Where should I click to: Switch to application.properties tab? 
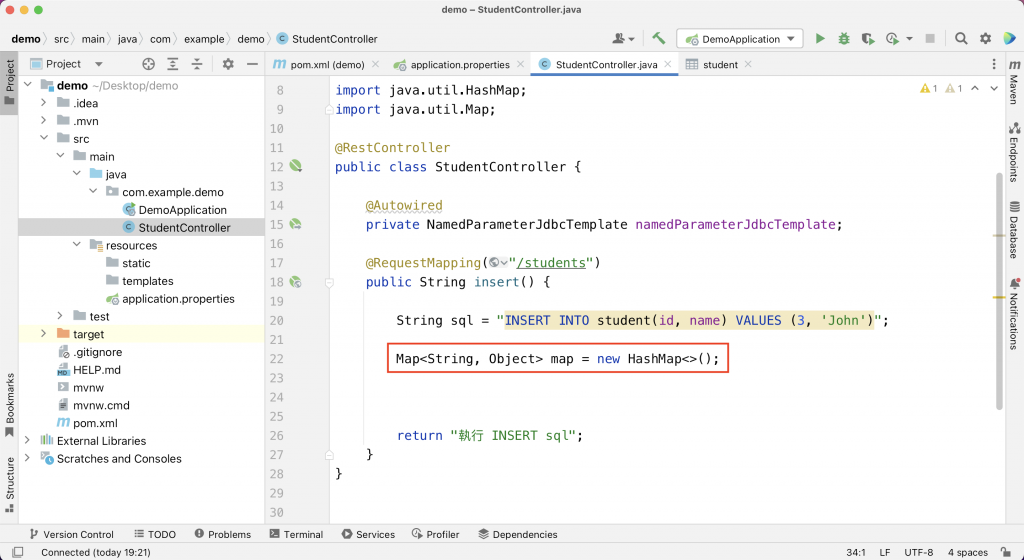point(459,64)
